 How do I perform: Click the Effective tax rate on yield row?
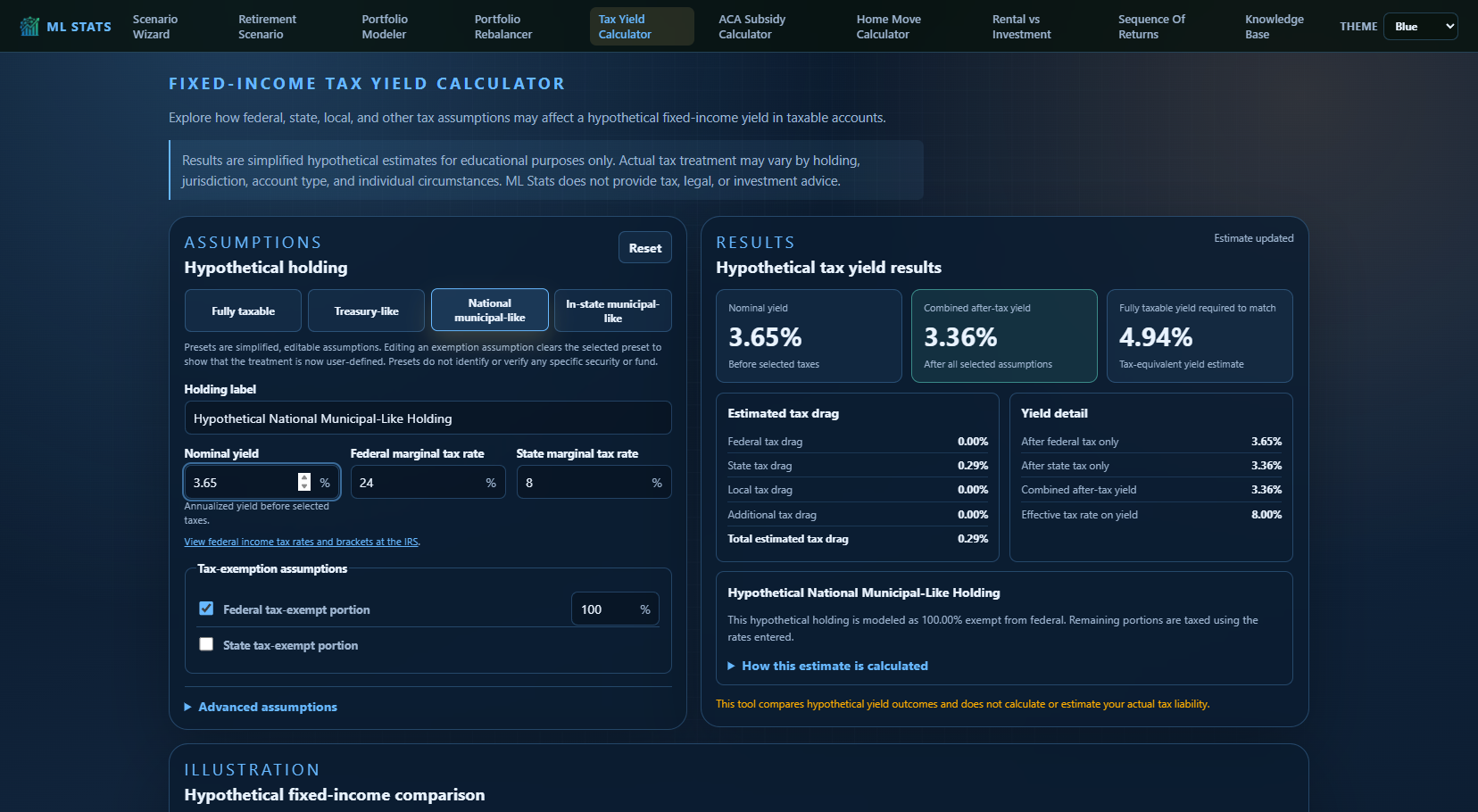coord(1151,515)
